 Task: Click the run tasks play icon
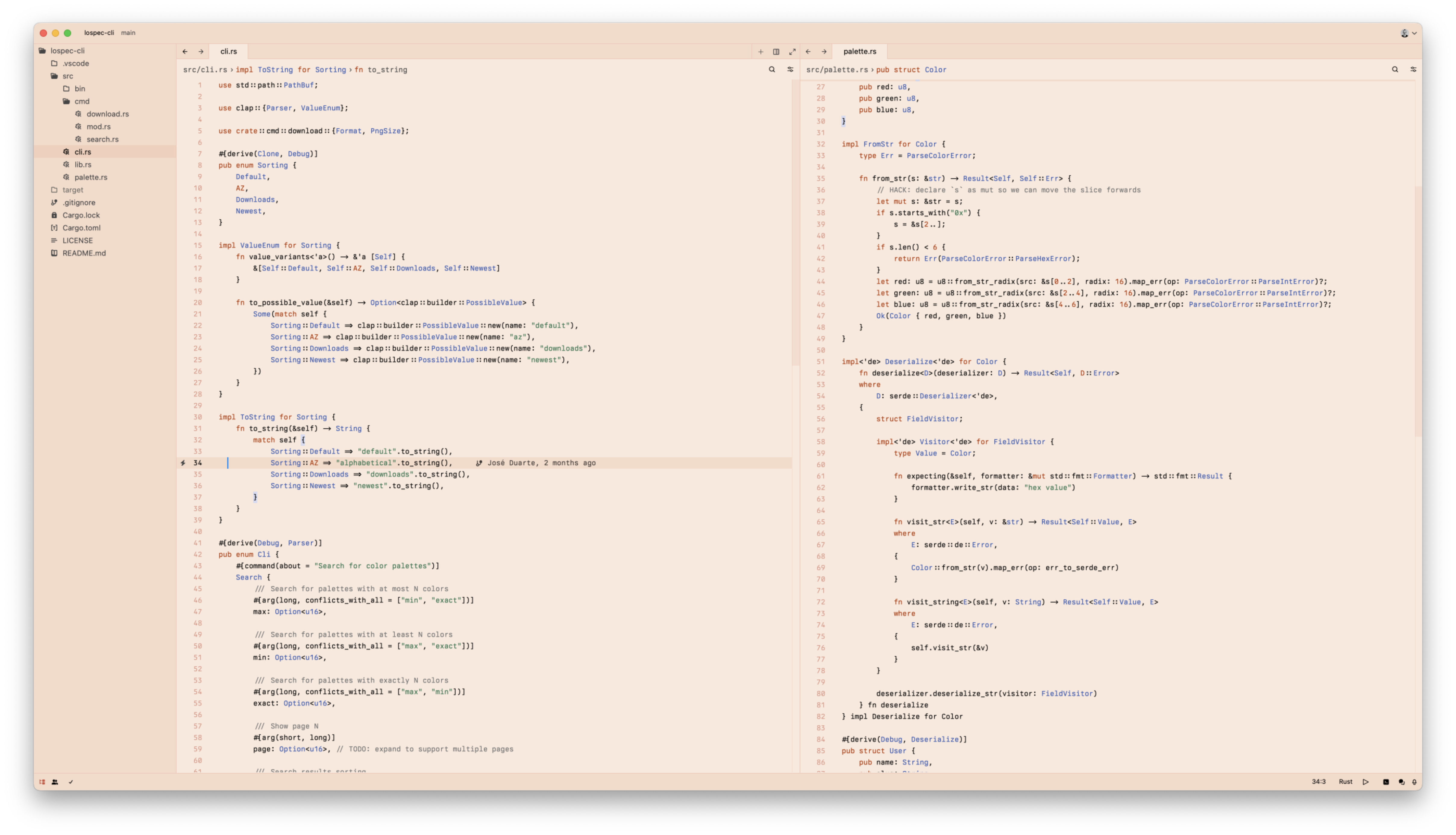tap(1365, 782)
